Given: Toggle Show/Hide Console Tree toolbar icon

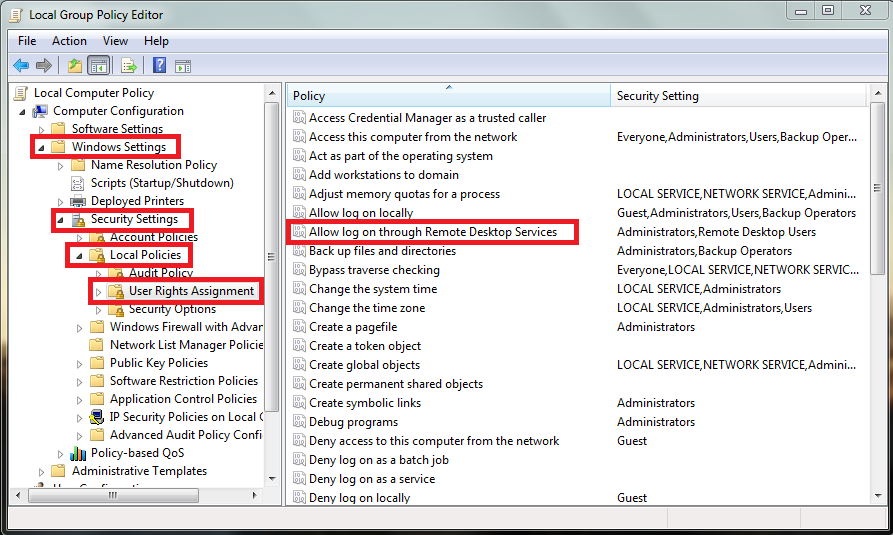Looking at the screenshot, I should 99,66.
